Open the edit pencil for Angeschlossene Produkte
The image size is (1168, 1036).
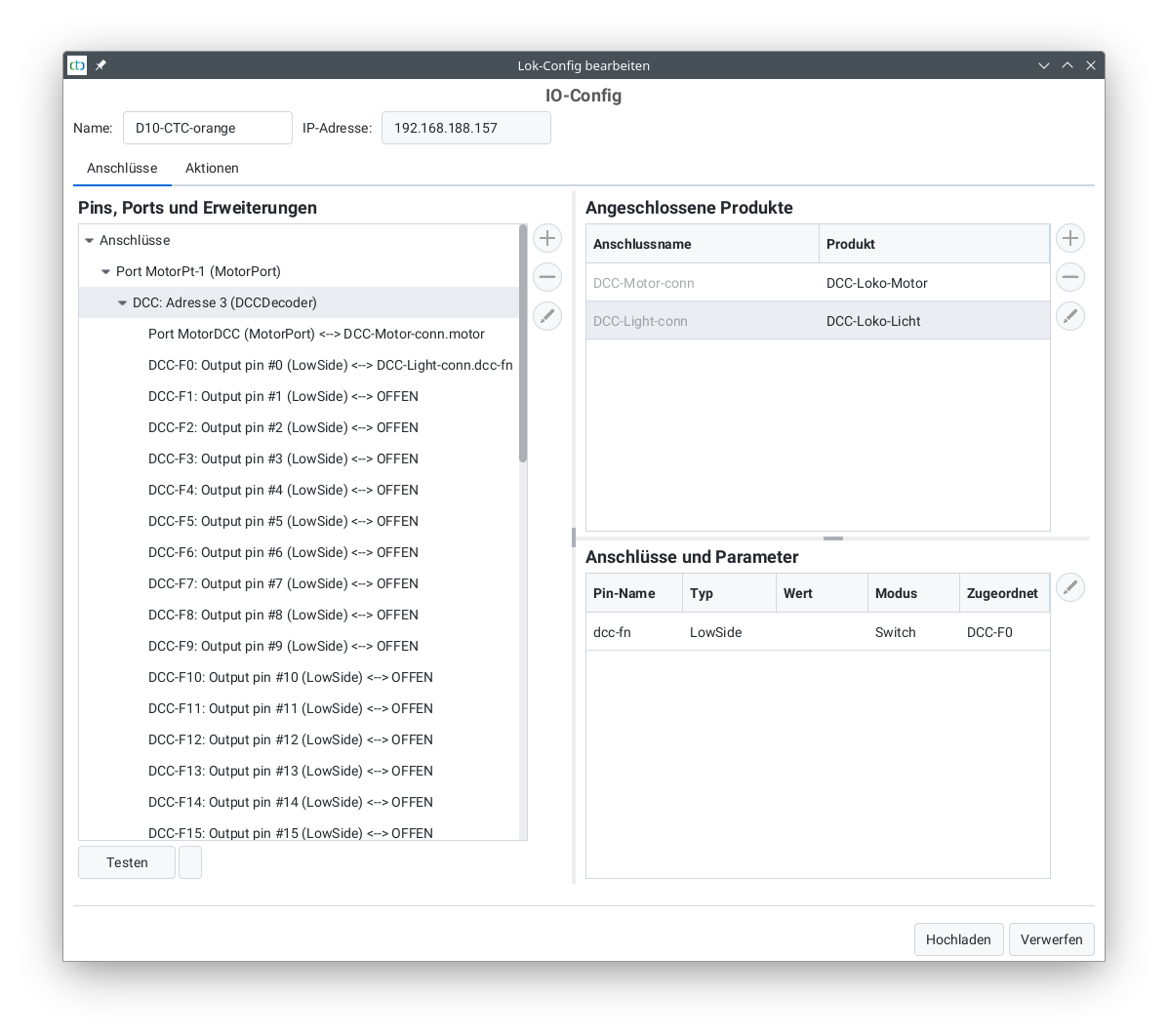click(x=1069, y=315)
